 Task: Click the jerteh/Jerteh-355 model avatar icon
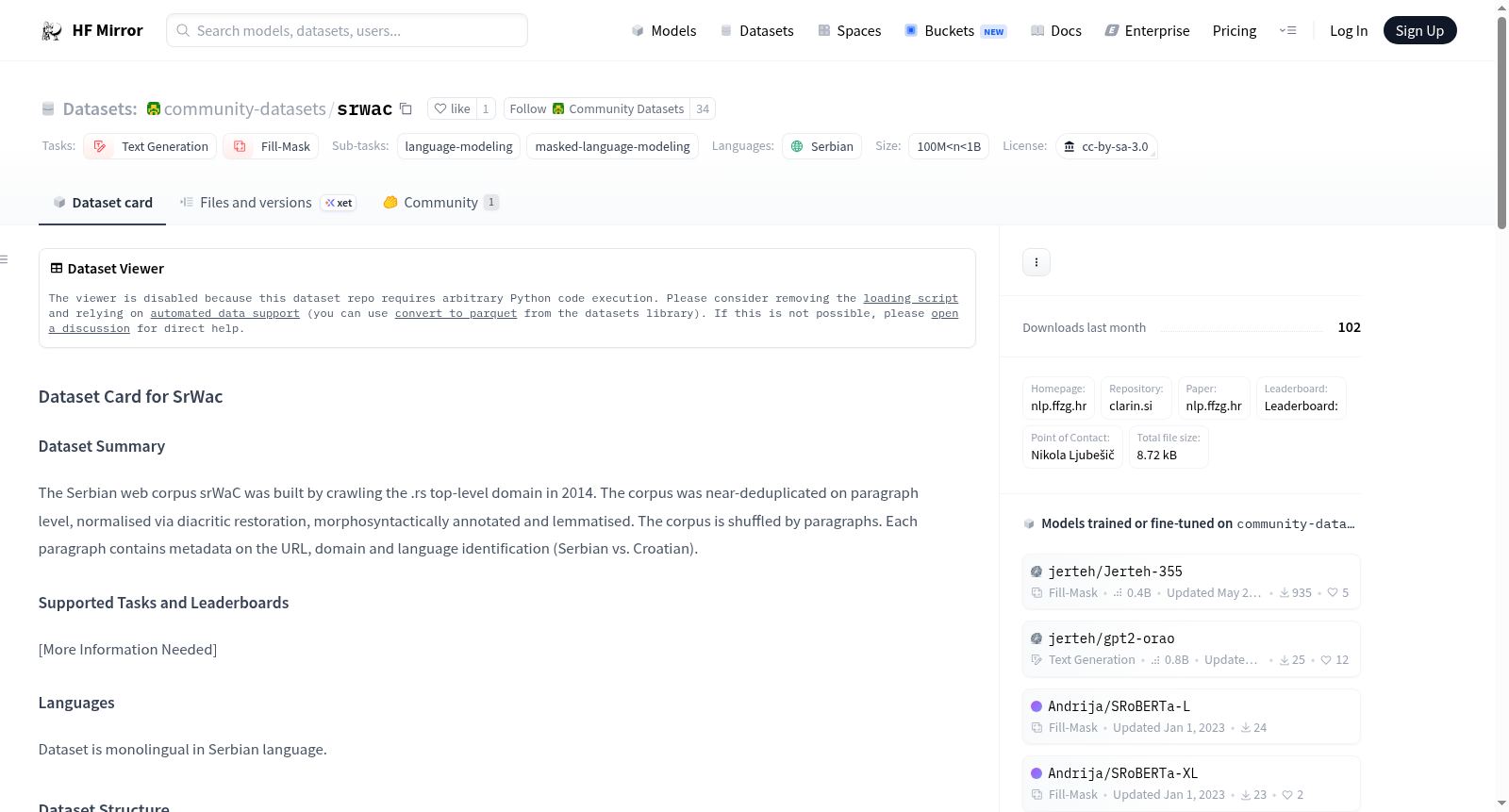(1036, 572)
